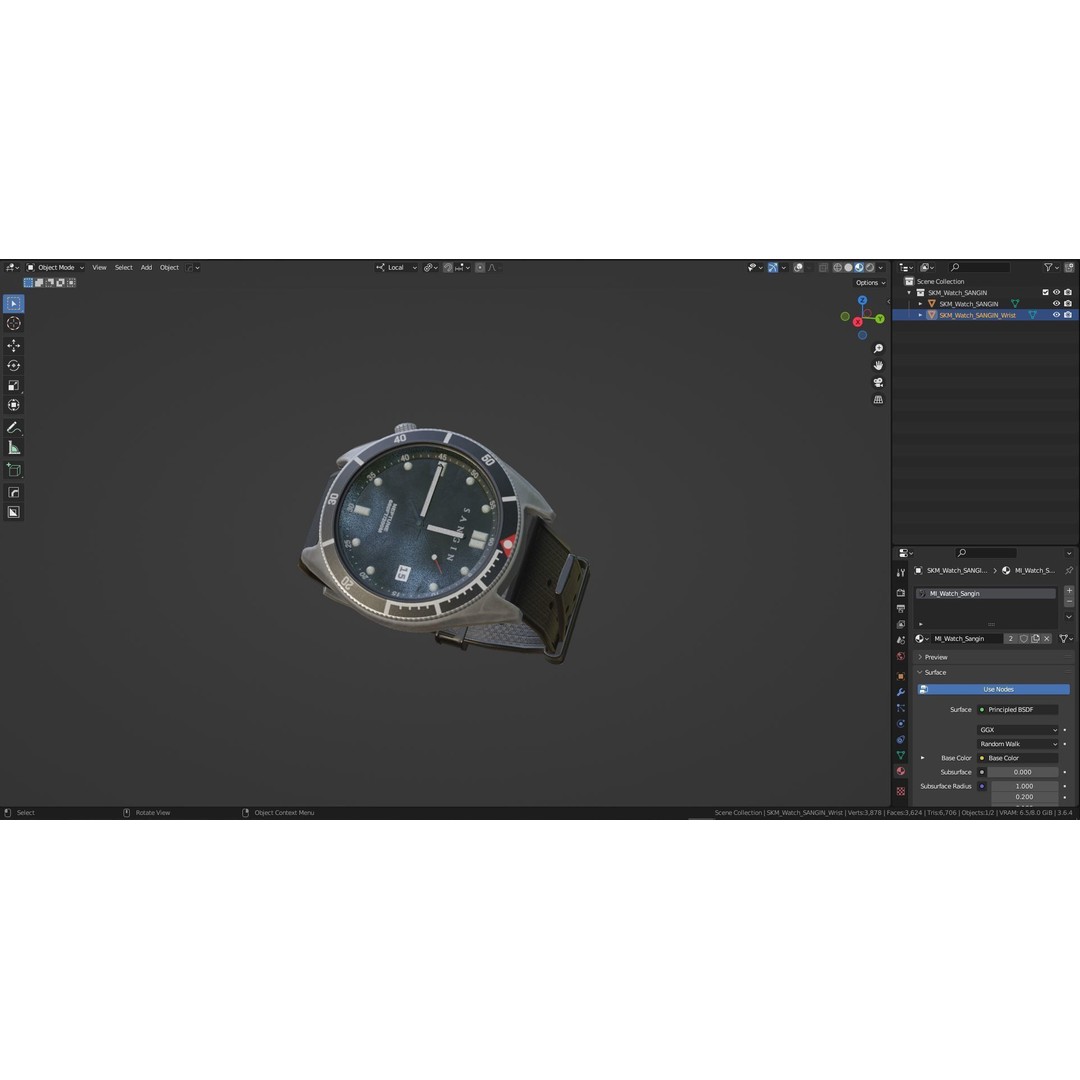Open the Material properties tab
Viewport: 1080px width, 1080px height.
[901, 771]
